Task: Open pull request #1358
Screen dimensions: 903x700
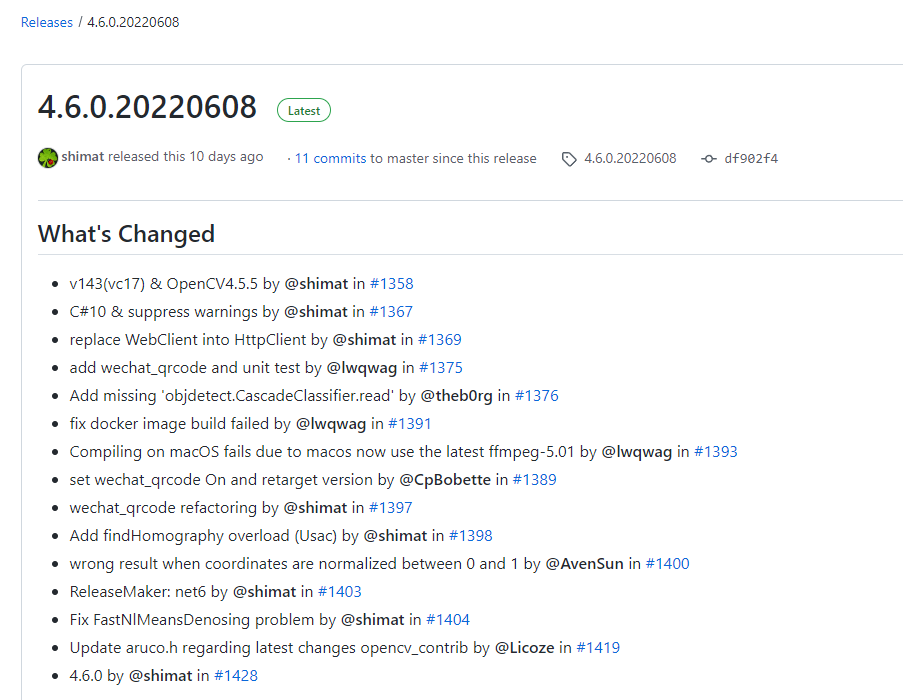Action: pyautogui.click(x=392, y=284)
